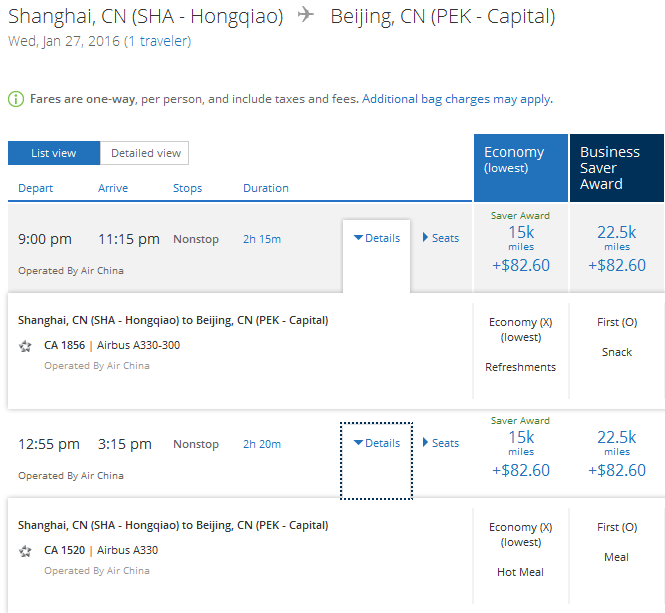This screenshot has height=613, width=665.
Task: Switch to Detailed view tab
Action: (x=146, y=153)
